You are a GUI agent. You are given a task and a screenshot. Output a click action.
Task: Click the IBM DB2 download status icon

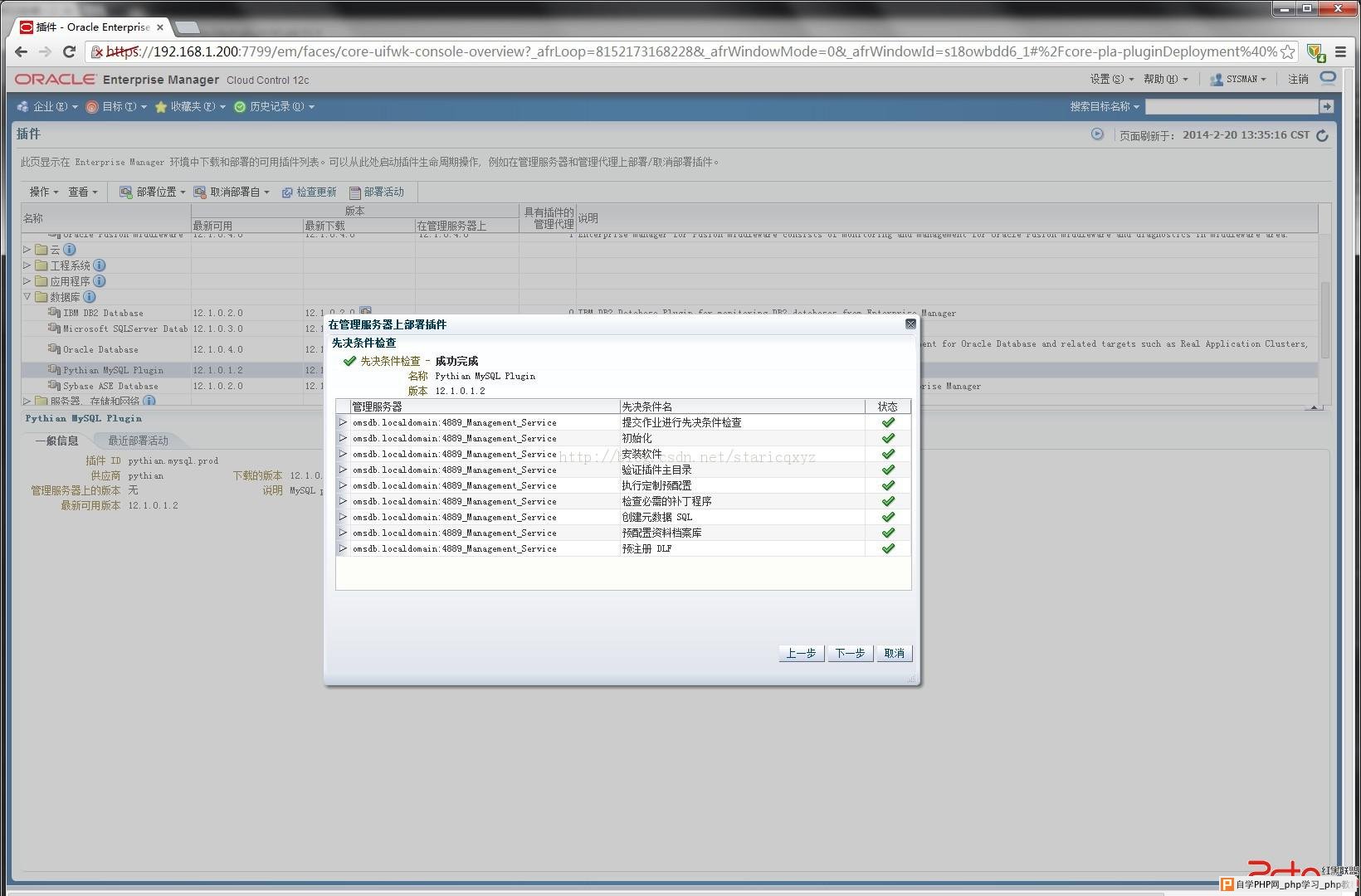coord(366,313)
